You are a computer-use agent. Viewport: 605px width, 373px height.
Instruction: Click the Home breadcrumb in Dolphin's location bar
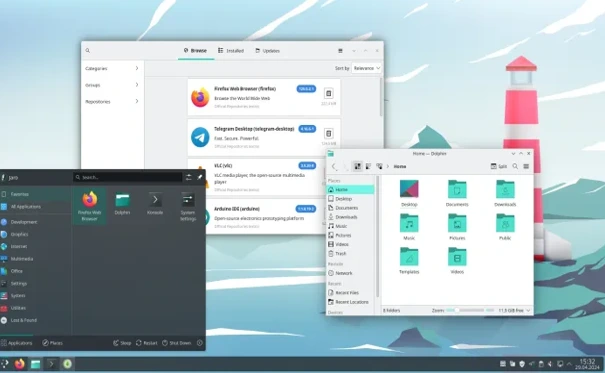point(400,166)
